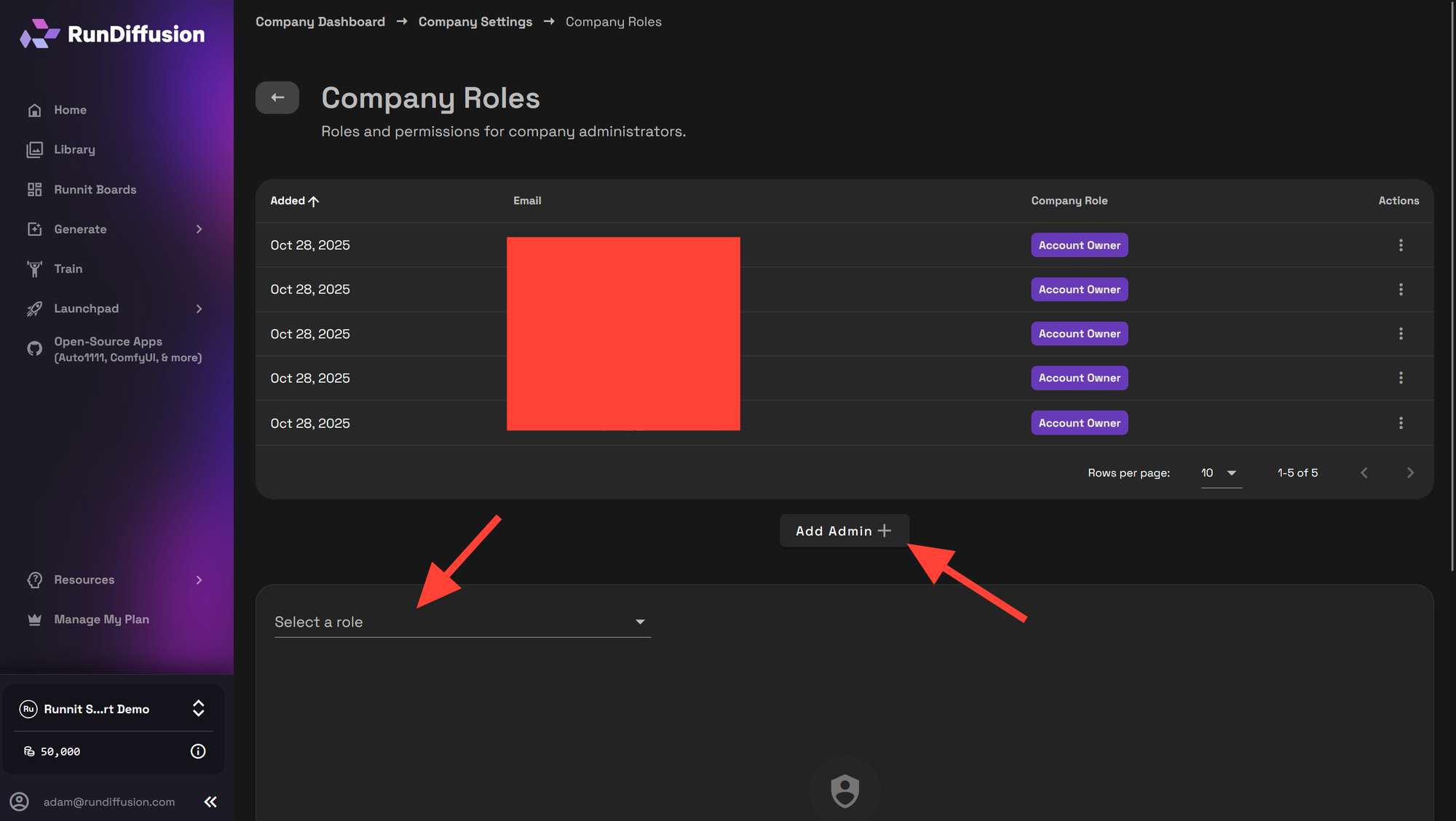Open Manage My Plan
Viewport: 1456px width, 821px height.
coord(100,619)
